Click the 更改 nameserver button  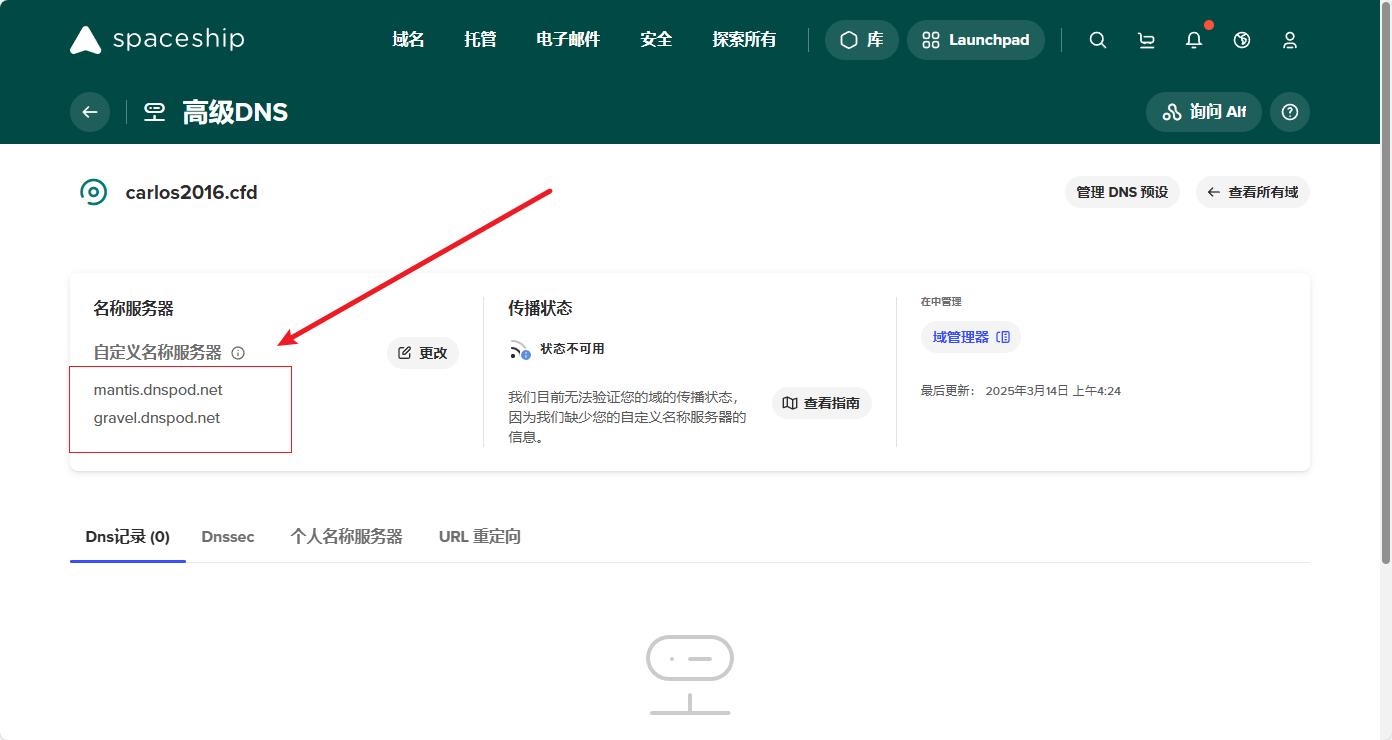pyautogui.click(x=423, y=353)
